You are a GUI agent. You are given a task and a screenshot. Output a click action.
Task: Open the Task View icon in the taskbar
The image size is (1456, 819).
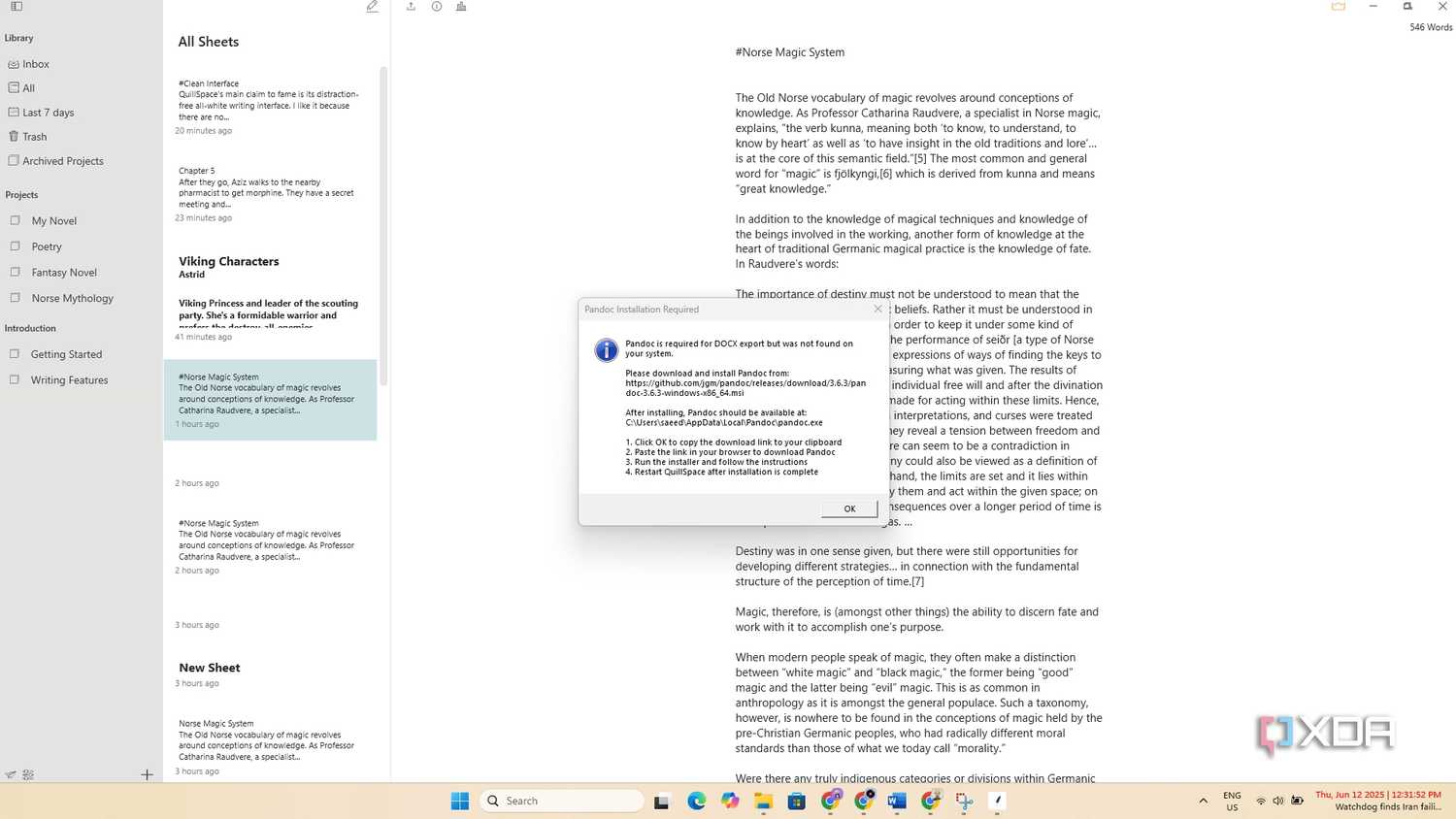tap(662, 802)
